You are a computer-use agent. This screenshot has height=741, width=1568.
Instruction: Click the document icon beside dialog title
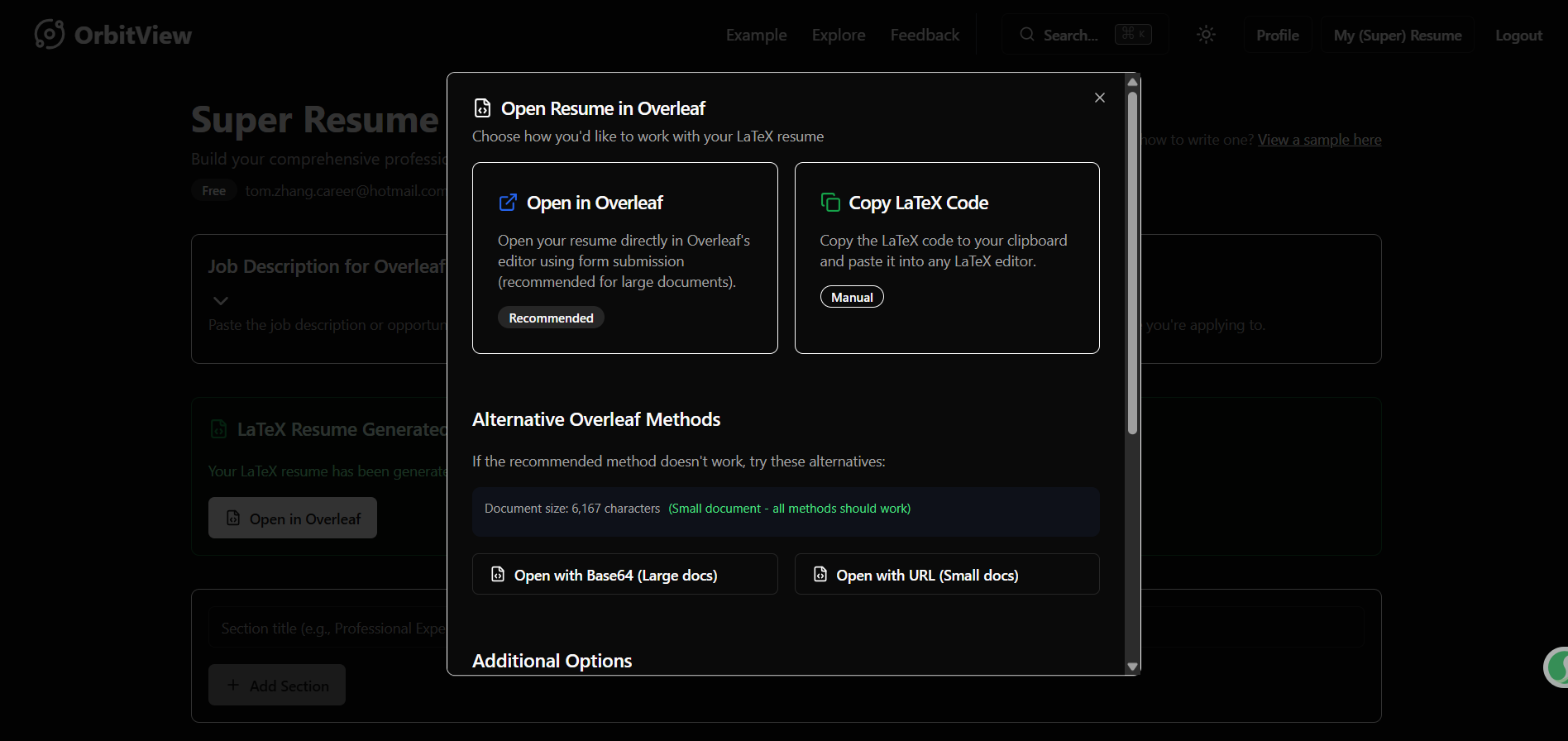coord(482,108)
